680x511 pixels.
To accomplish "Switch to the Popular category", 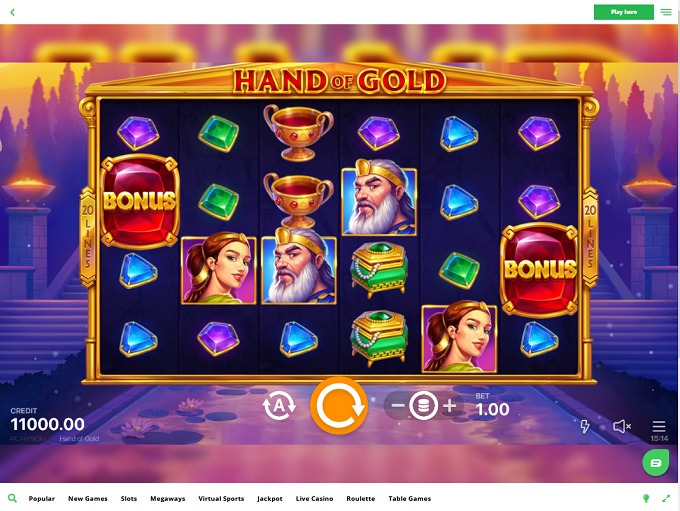I will pyautogui.click(x=42, y=499).
